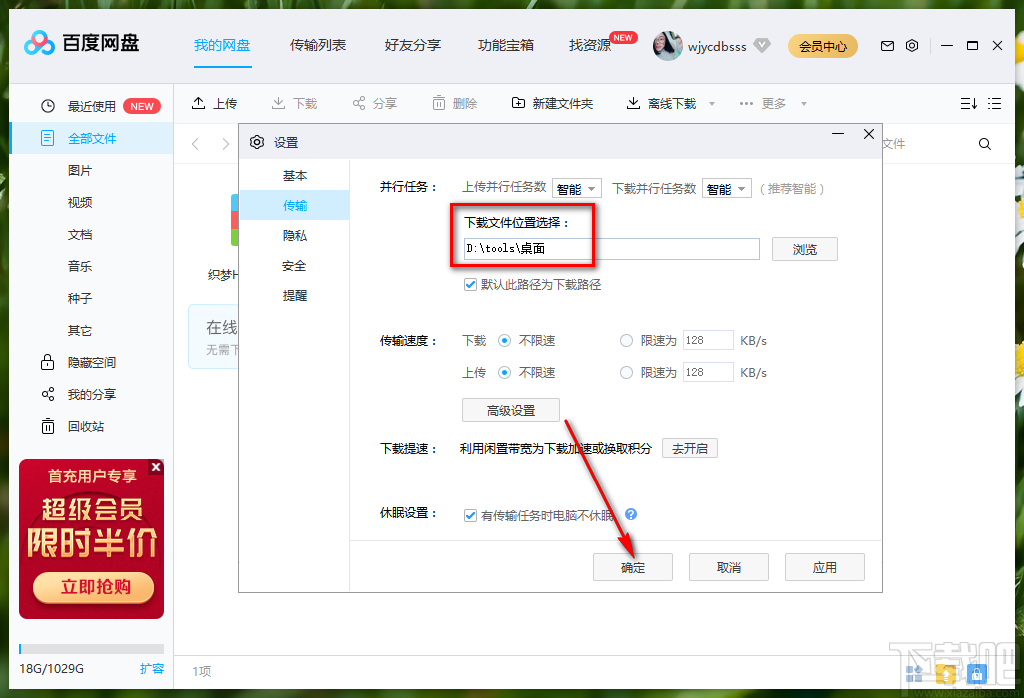Click the download speed limit value field
The image size is (1024, 698).
point(708,340)
